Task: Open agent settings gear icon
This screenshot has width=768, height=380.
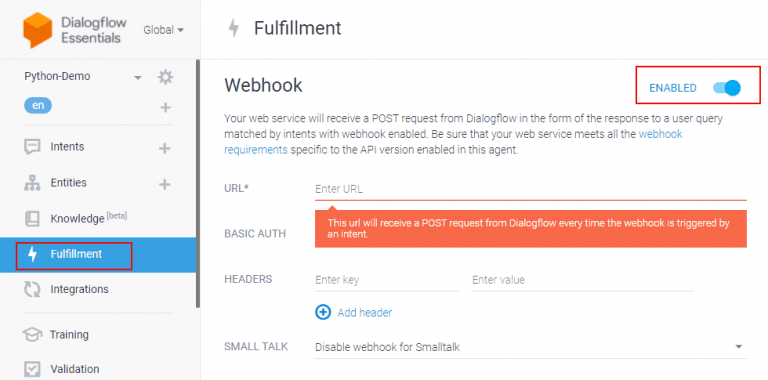Action: (166, 77)
